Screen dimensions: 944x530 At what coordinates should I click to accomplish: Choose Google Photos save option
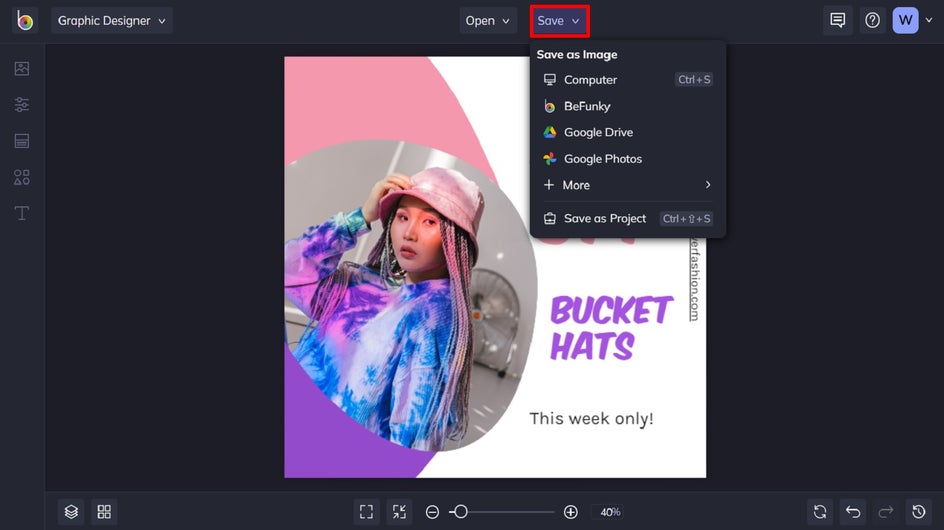[x=627, y=159]
